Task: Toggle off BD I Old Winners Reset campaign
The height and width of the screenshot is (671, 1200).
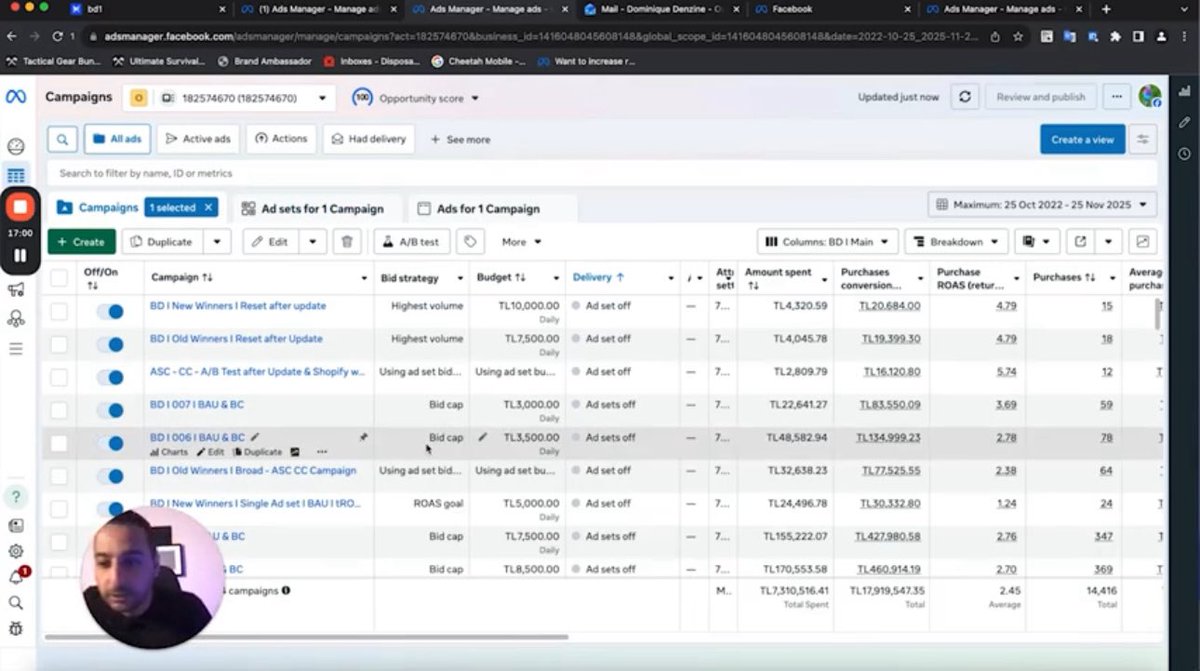Action: click(x=110, y=345)
